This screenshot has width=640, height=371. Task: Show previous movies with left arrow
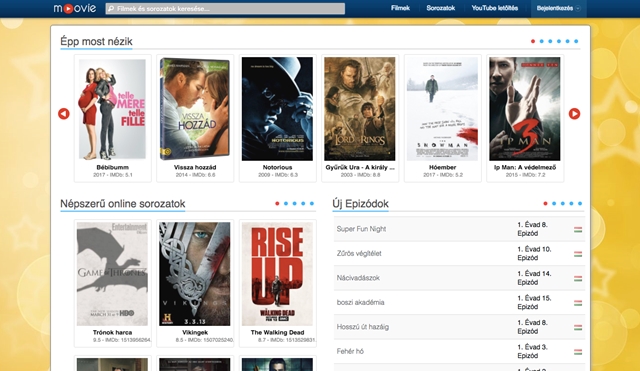tap(64, 113)
